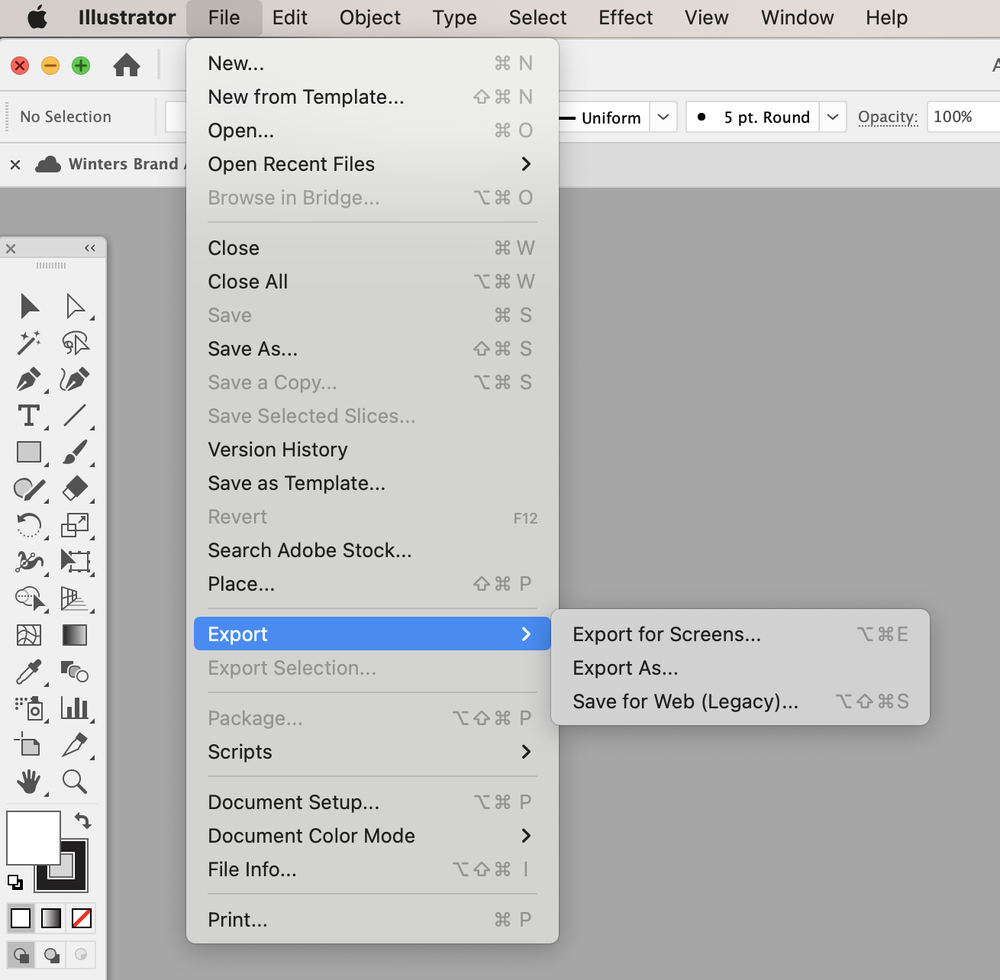Screen dimensions: 1000x980
Task: Grab the Hand tool
Action: 28,782
